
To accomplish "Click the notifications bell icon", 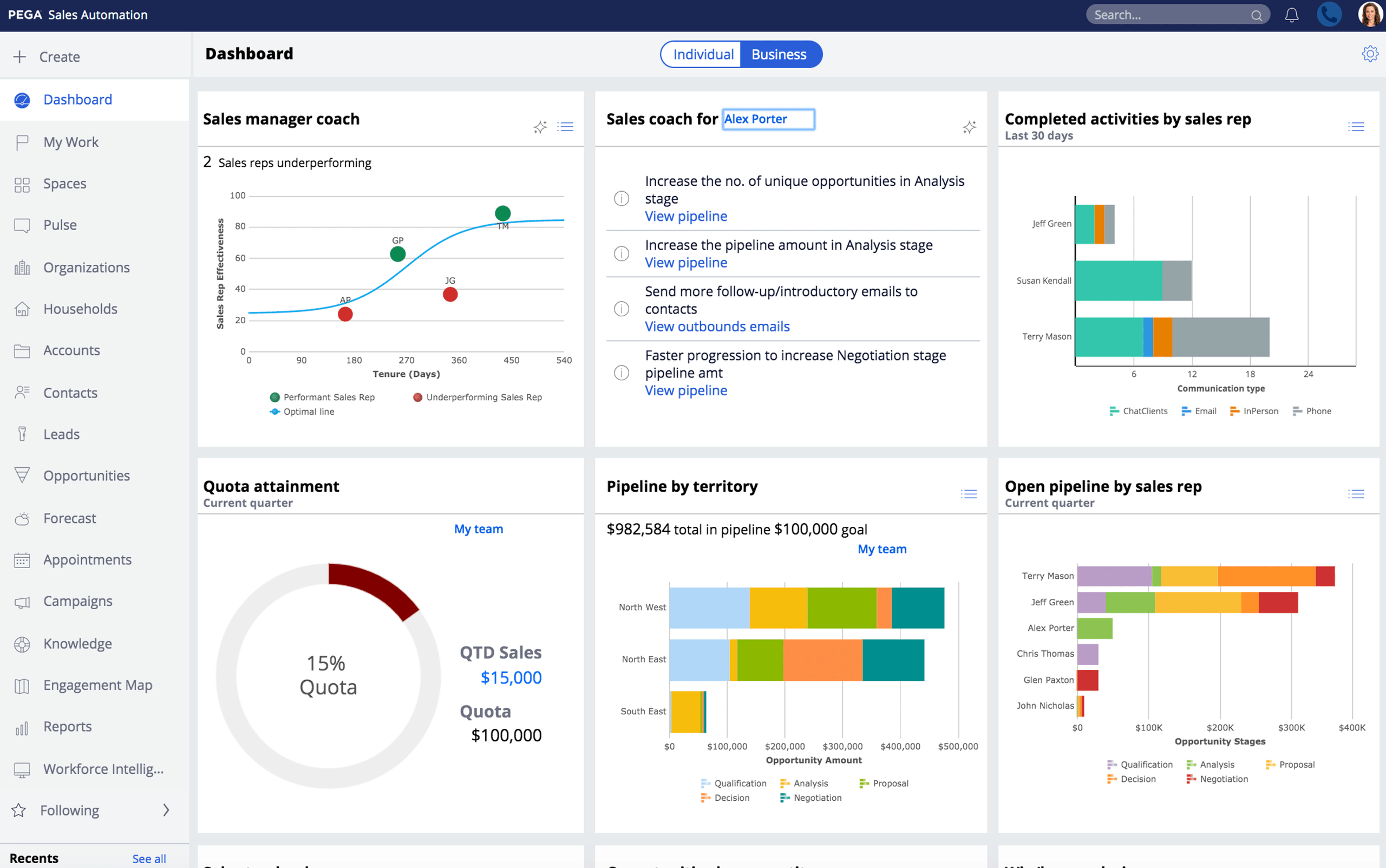I will click(x=1291, y=15).
